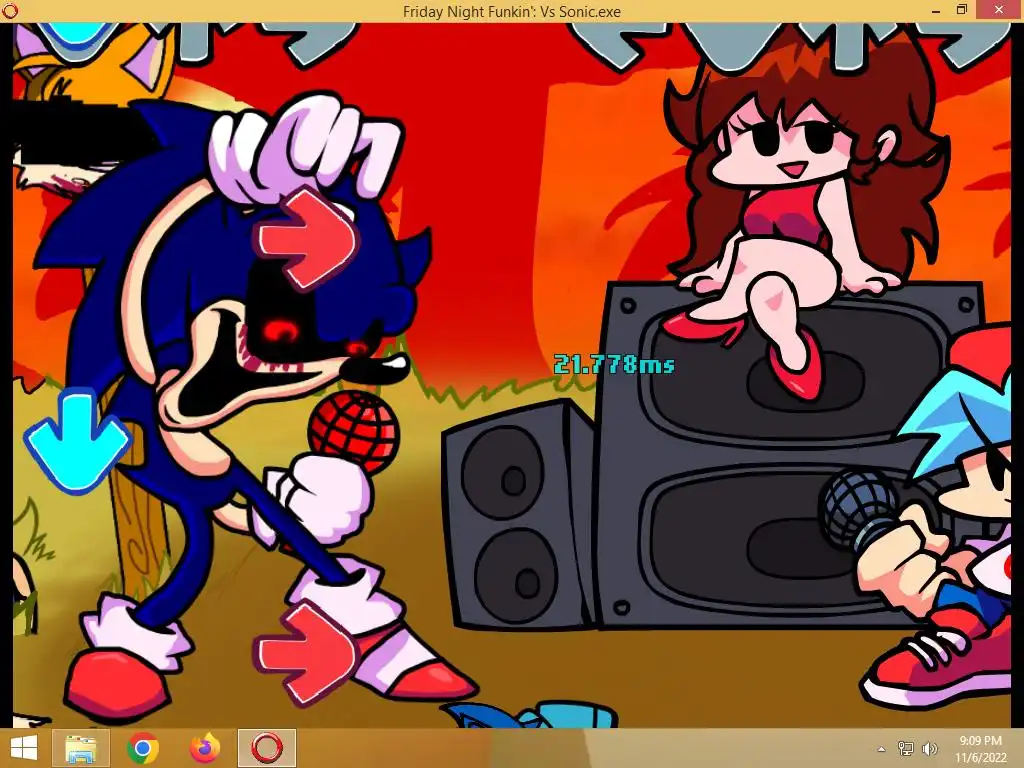Show hidden system tray icons

(882, 749)
